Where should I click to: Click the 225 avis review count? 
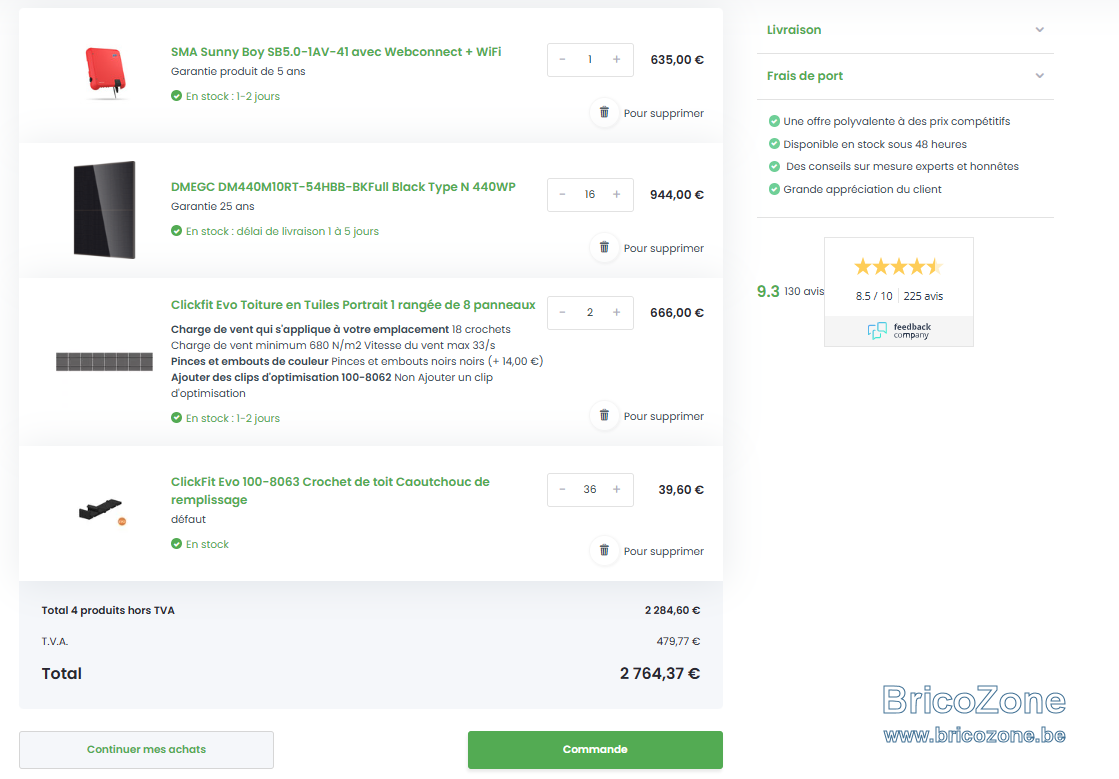[x=923, y=296]
